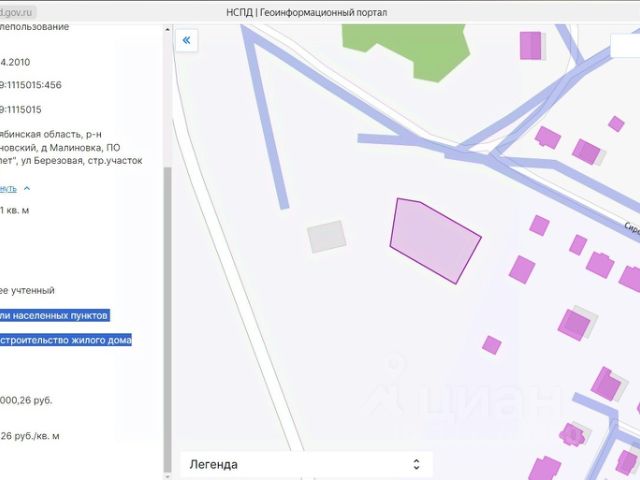
Task: Click the 'НСПД | Геоинформационный портал' page title
Action: pyautogui.click(x=307, y=12)
